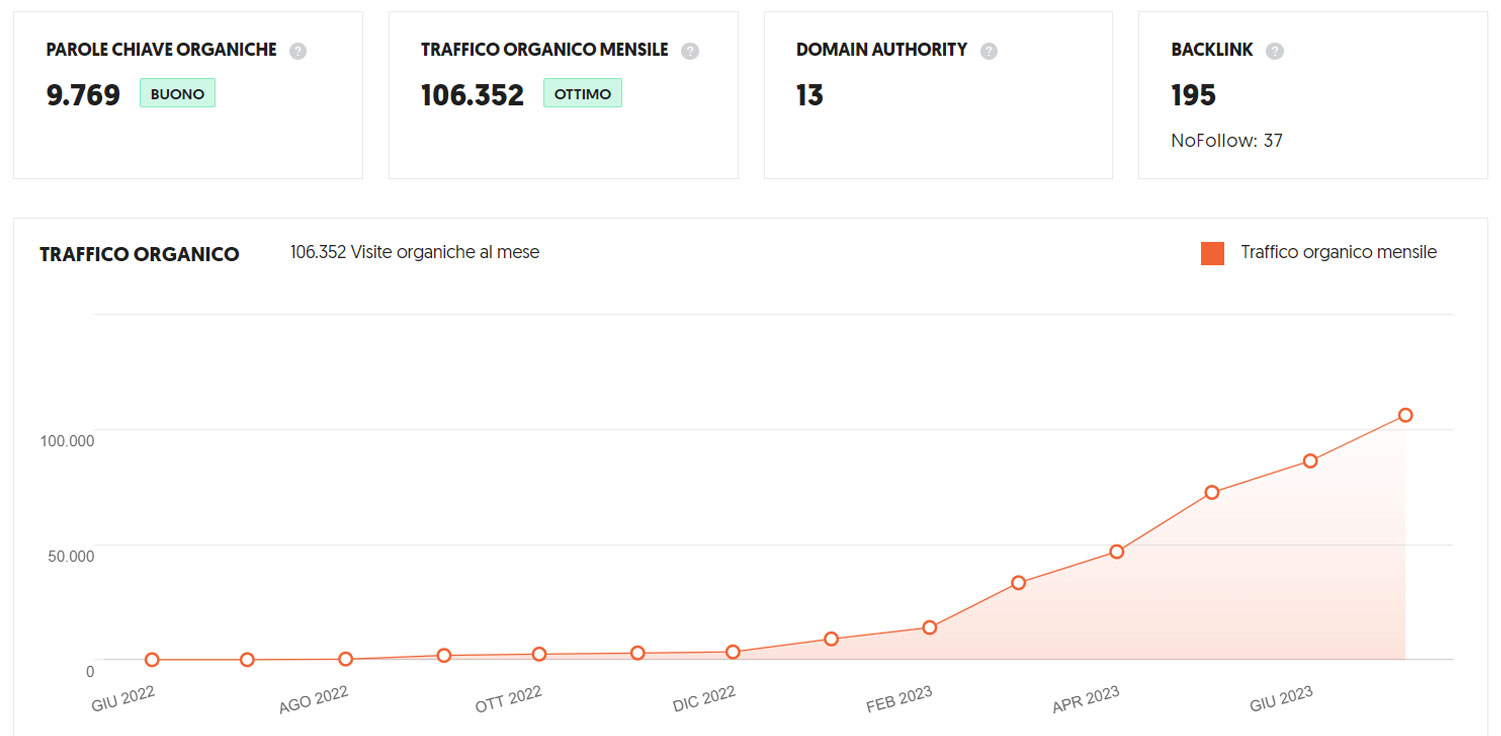
Task: Click the 195 backlink count
Action: pyautogui.click(x=1193, y=95)
